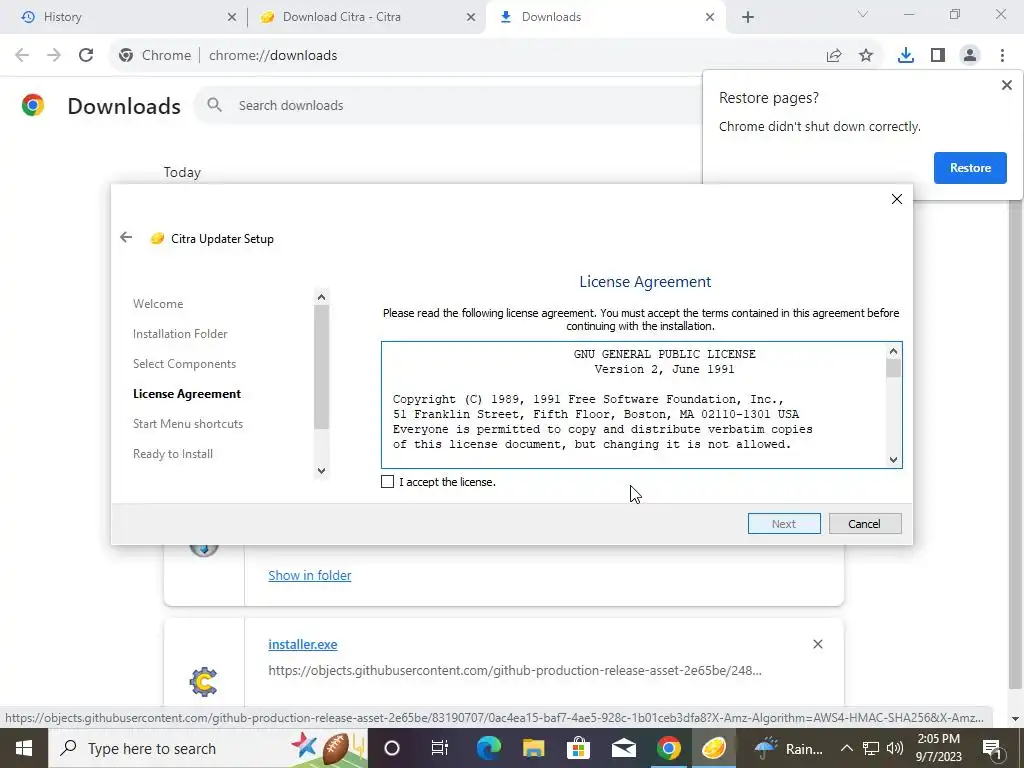Close the History tab

pyautogui.click(x=232, y=17)
